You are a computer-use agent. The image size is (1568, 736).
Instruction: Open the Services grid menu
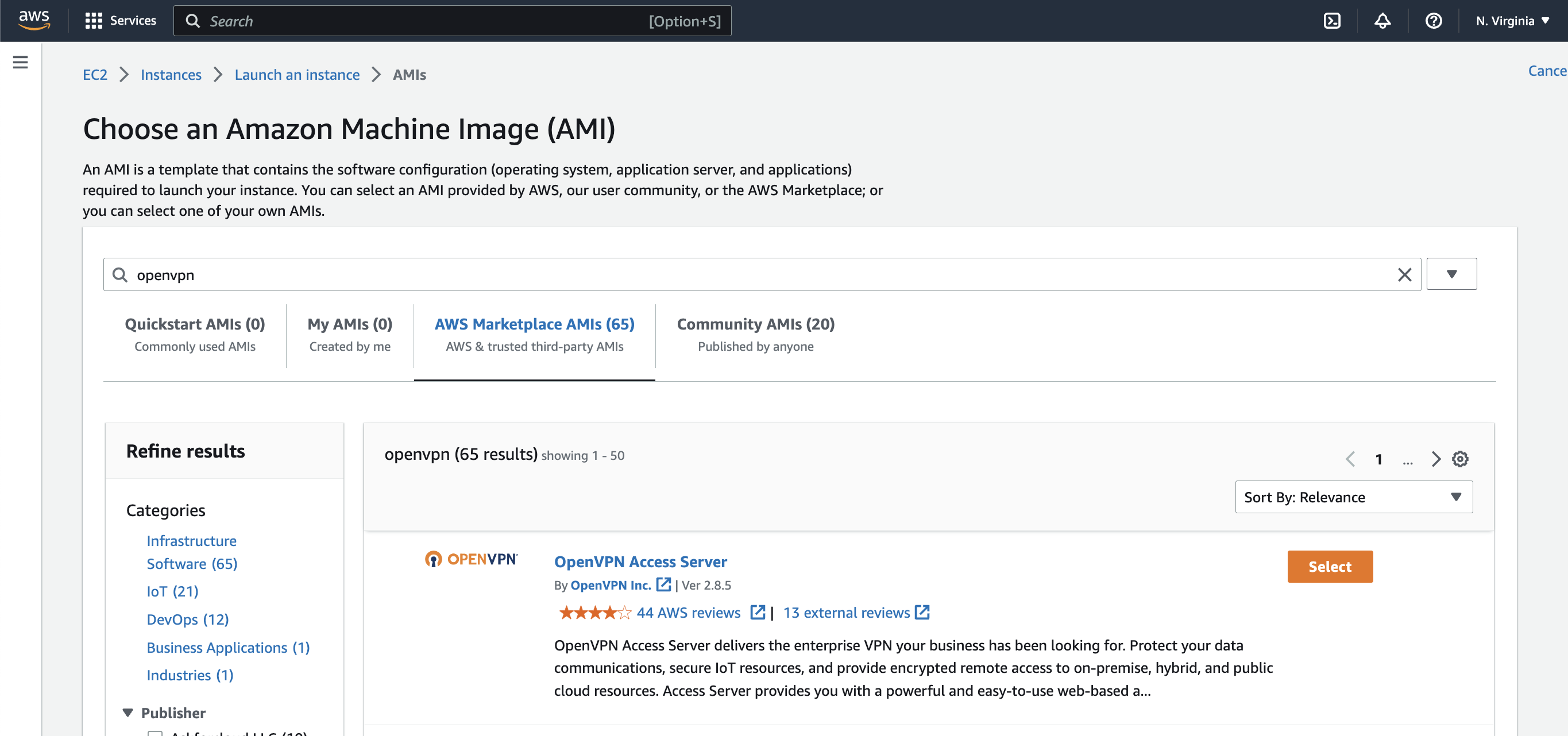point(121,21)
